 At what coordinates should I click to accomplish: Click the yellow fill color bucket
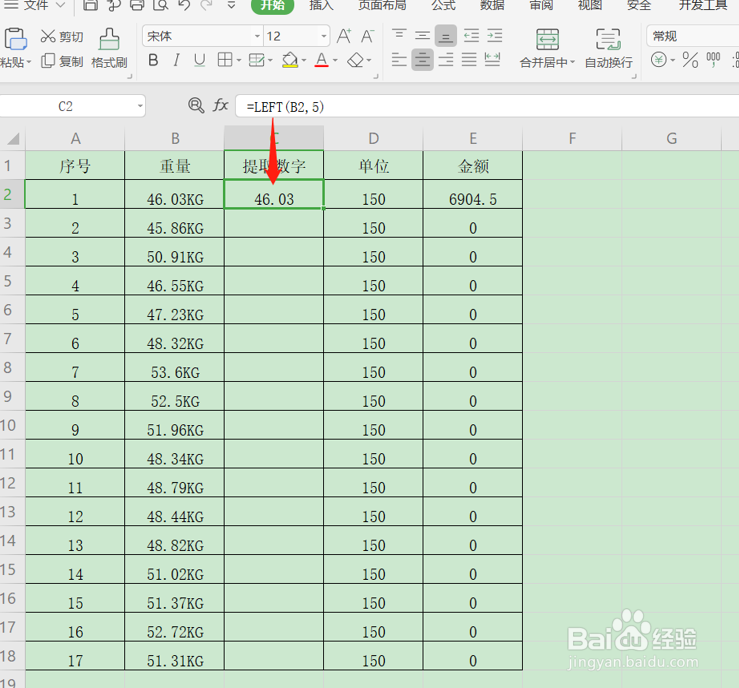click(x=289, y=60)
